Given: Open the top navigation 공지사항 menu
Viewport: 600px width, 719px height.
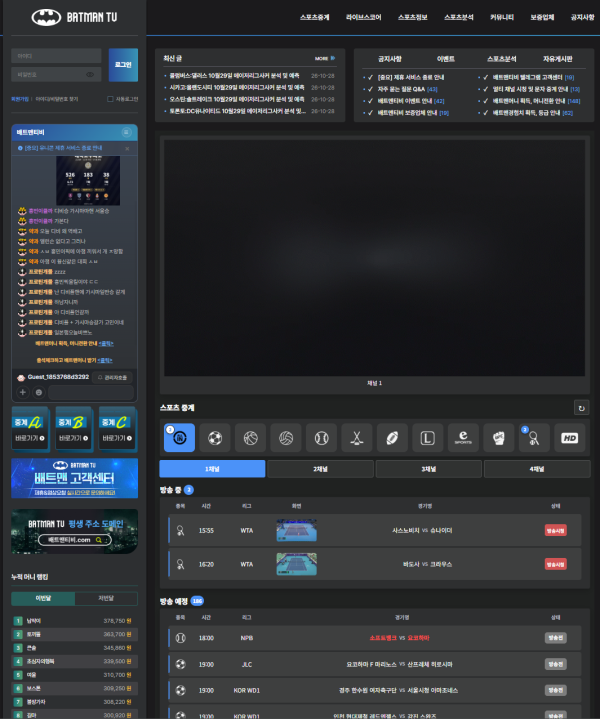Looking at the screenshot, I should [x=583, y=17].
